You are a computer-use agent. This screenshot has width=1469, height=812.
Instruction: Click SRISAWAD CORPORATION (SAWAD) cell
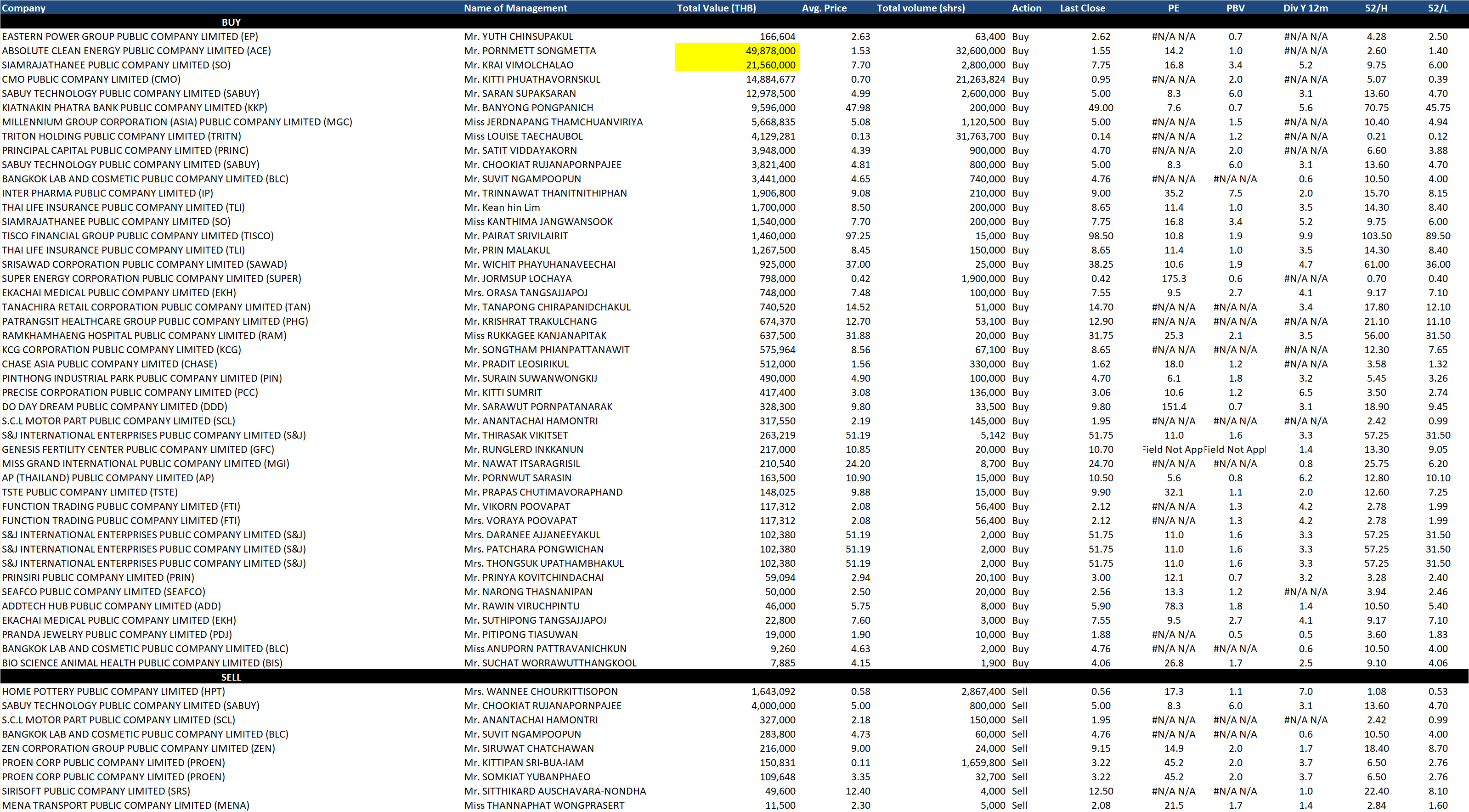point(144,265)
